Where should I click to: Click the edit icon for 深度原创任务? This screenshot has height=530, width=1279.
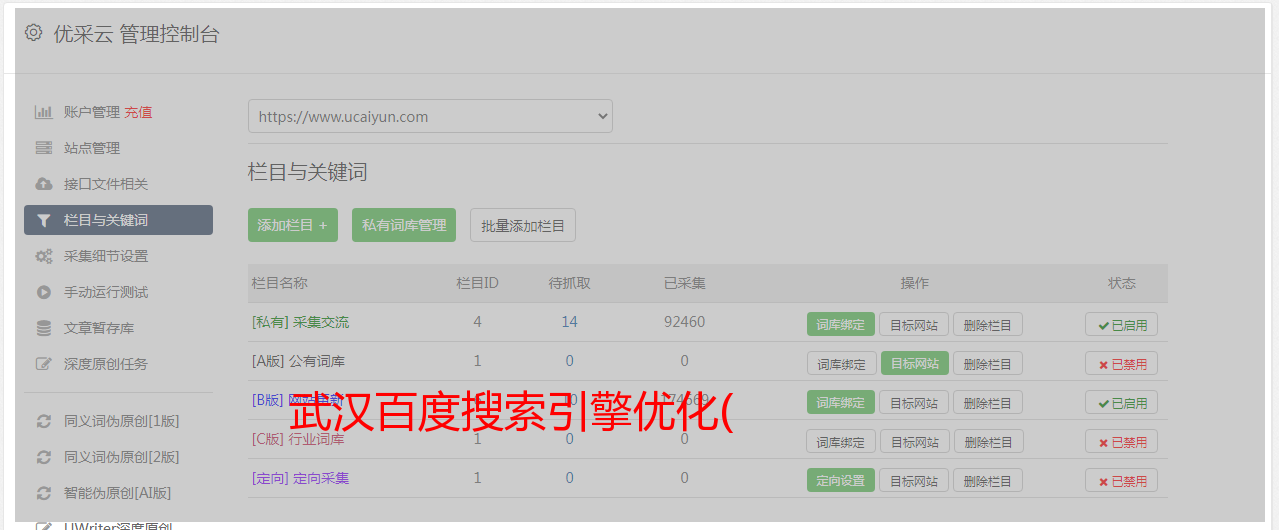click(43, 364)
